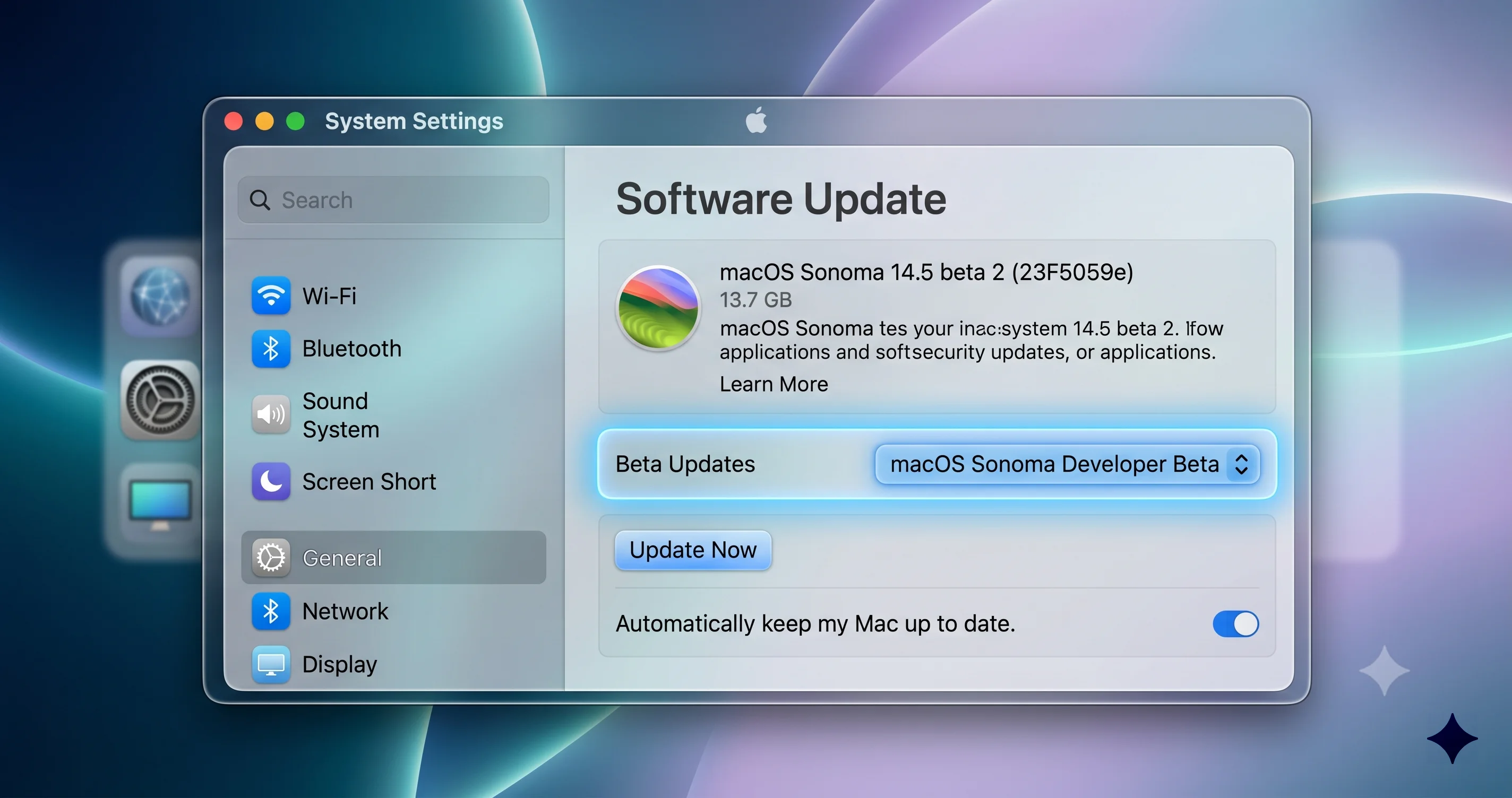Screen dimensions: 1512x798
Task: Close the System Settings window
Action: point(234,121)
